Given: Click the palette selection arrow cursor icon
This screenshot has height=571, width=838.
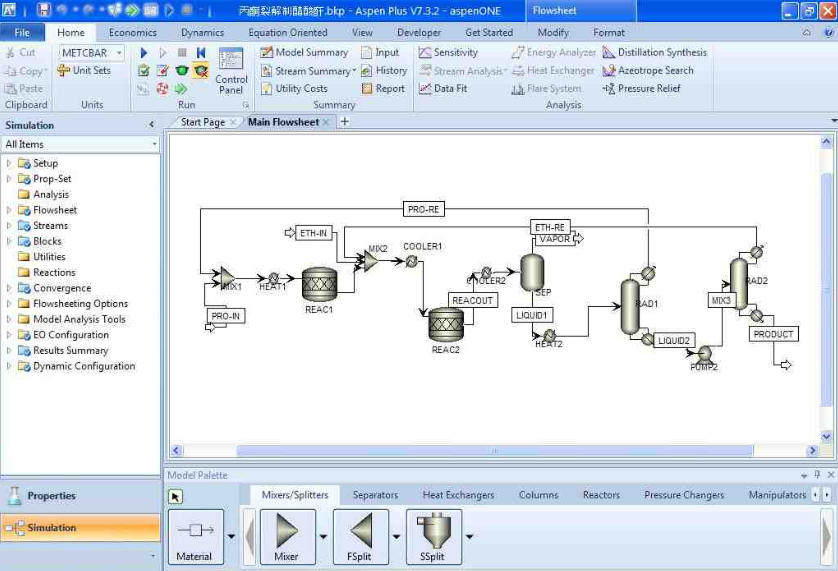Looking at the screenshot, I should [175, 497].
